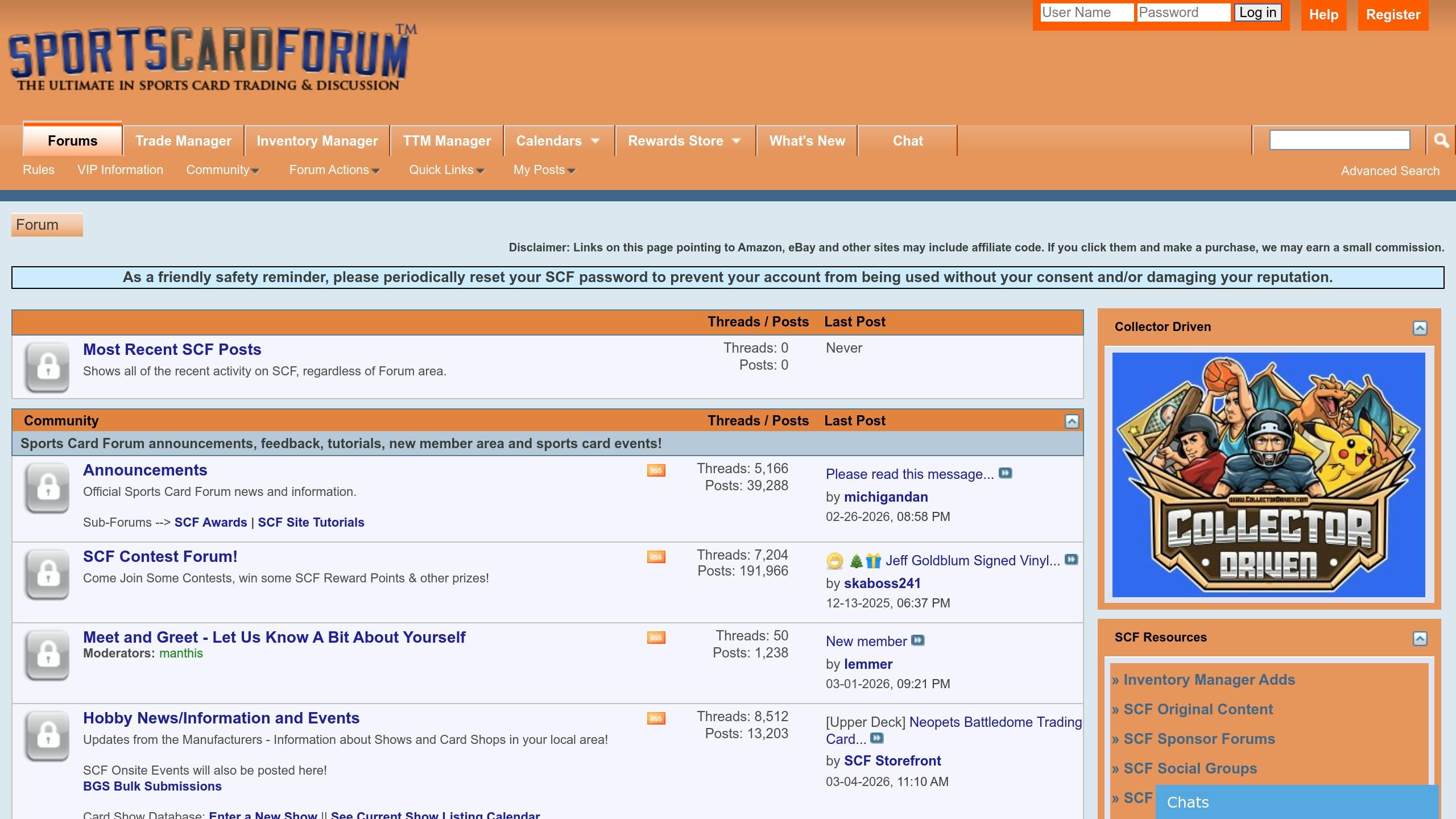Open the What's New tab
Viewport: 1456px width, 819px height.
806,141
